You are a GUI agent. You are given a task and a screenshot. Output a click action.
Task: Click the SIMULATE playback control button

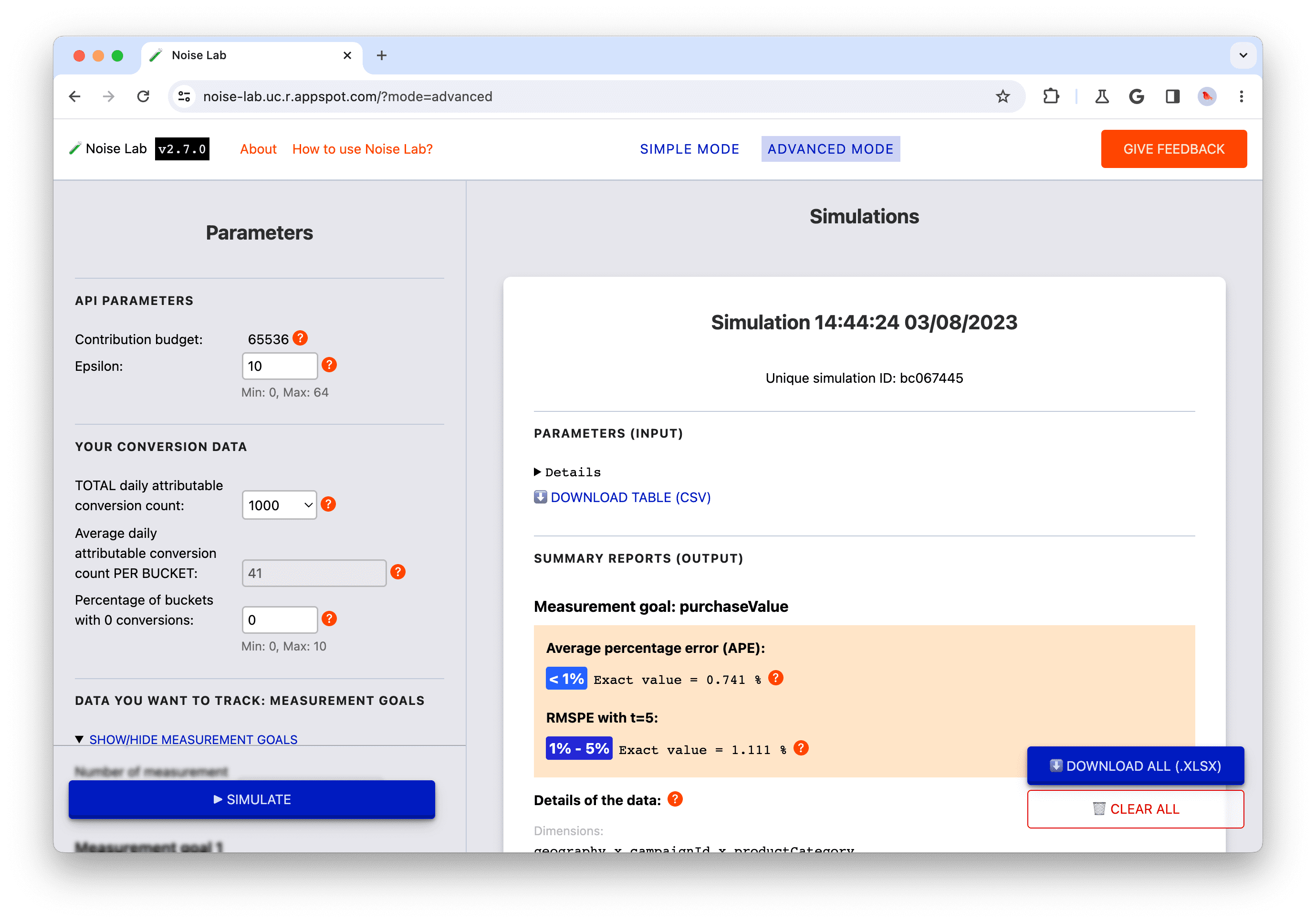252,799
